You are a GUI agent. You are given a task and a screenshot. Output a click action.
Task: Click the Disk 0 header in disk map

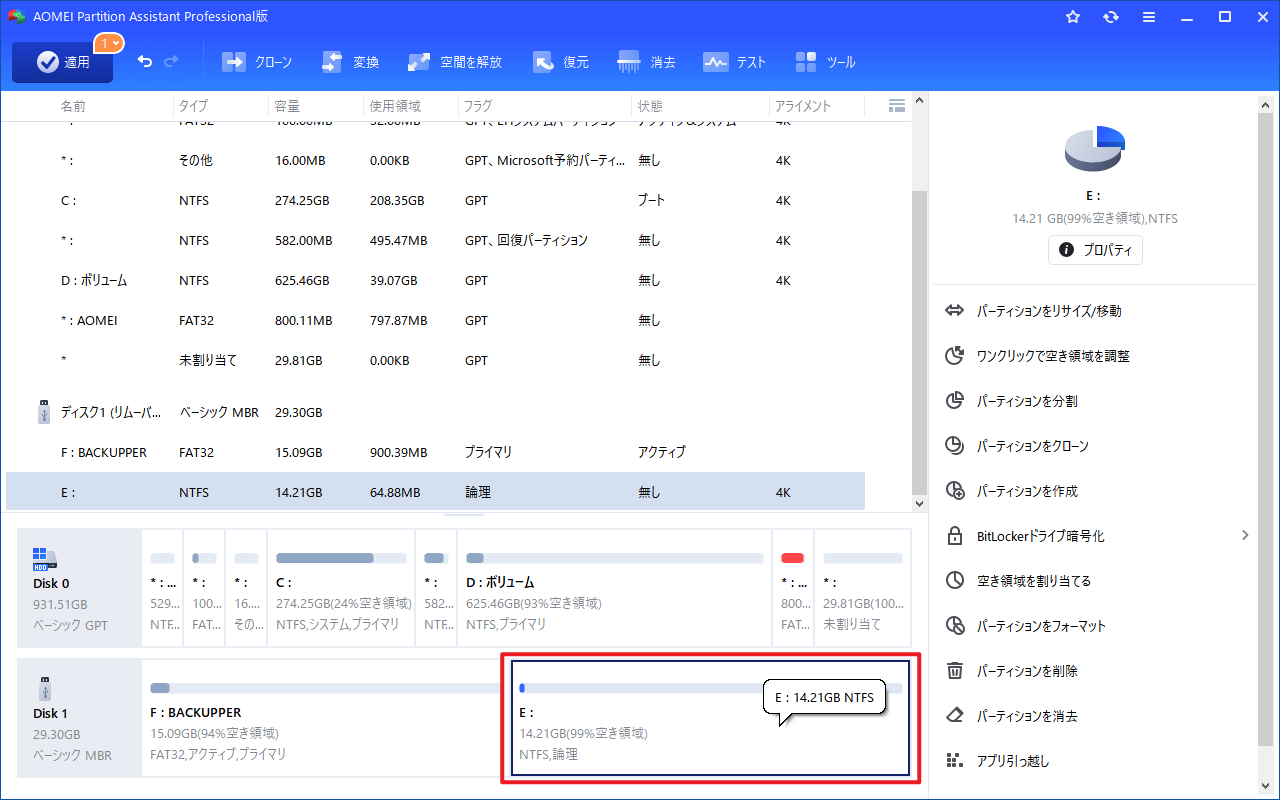(x=80, y=588)
